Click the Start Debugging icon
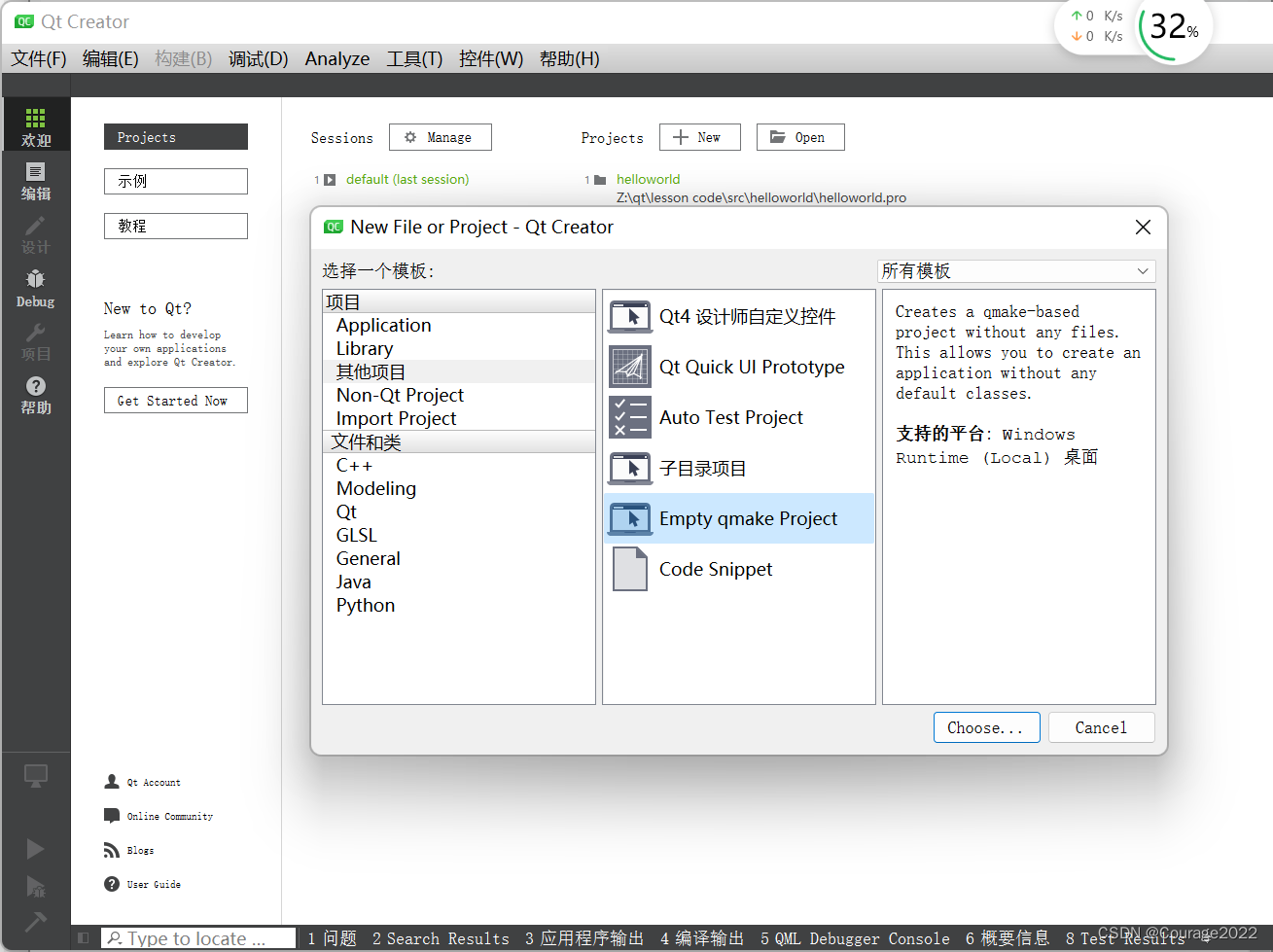 pyautogui.click(x=36, y=886)
